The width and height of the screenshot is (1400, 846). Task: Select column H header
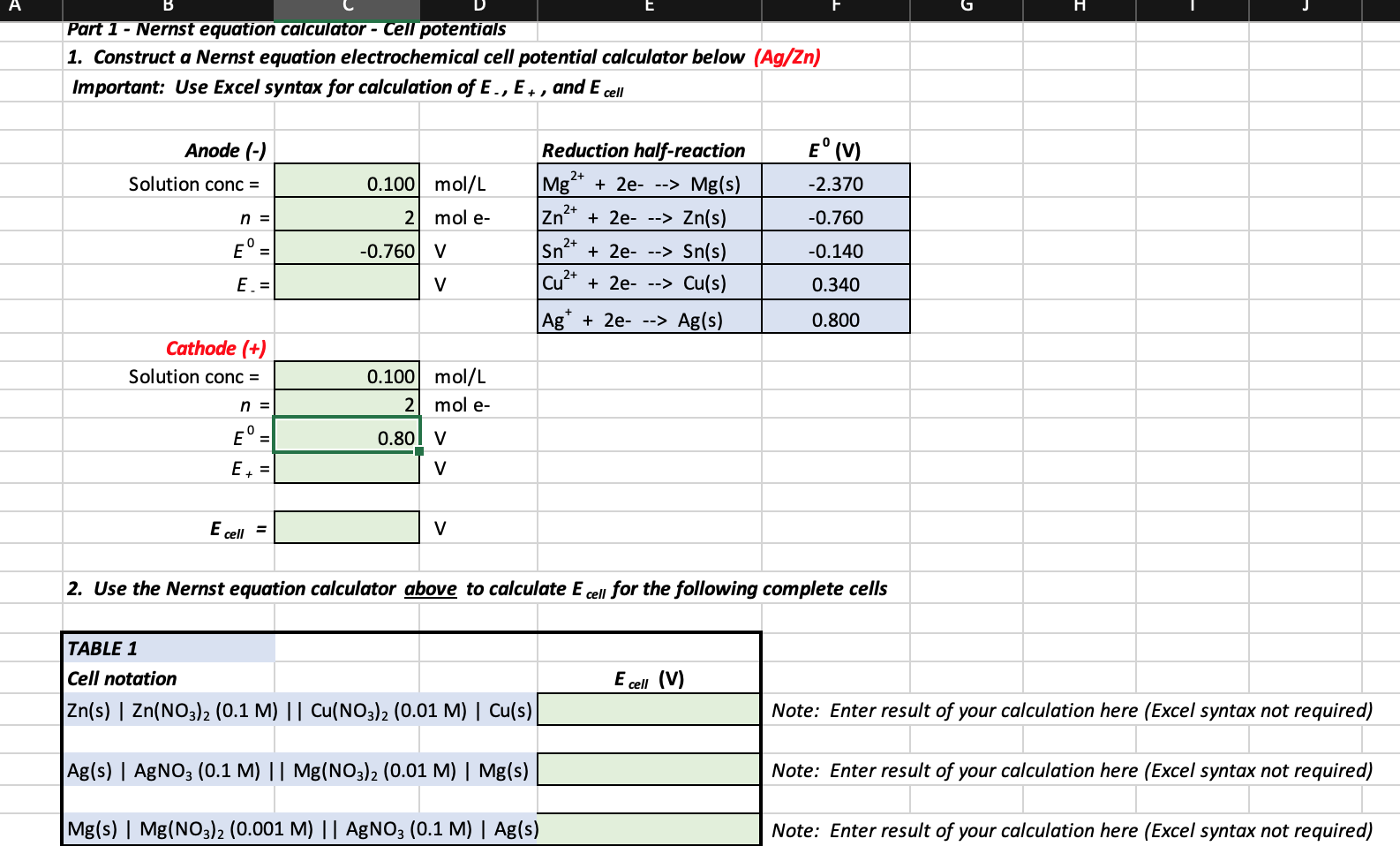(1080, 10)
